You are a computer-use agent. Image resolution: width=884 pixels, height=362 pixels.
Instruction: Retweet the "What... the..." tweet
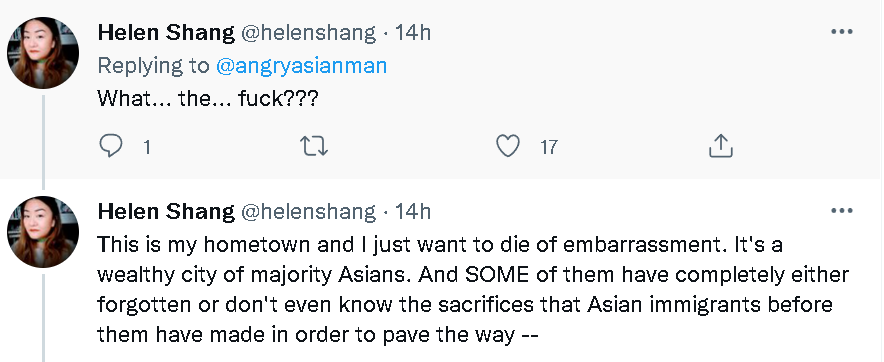point(313,147)
